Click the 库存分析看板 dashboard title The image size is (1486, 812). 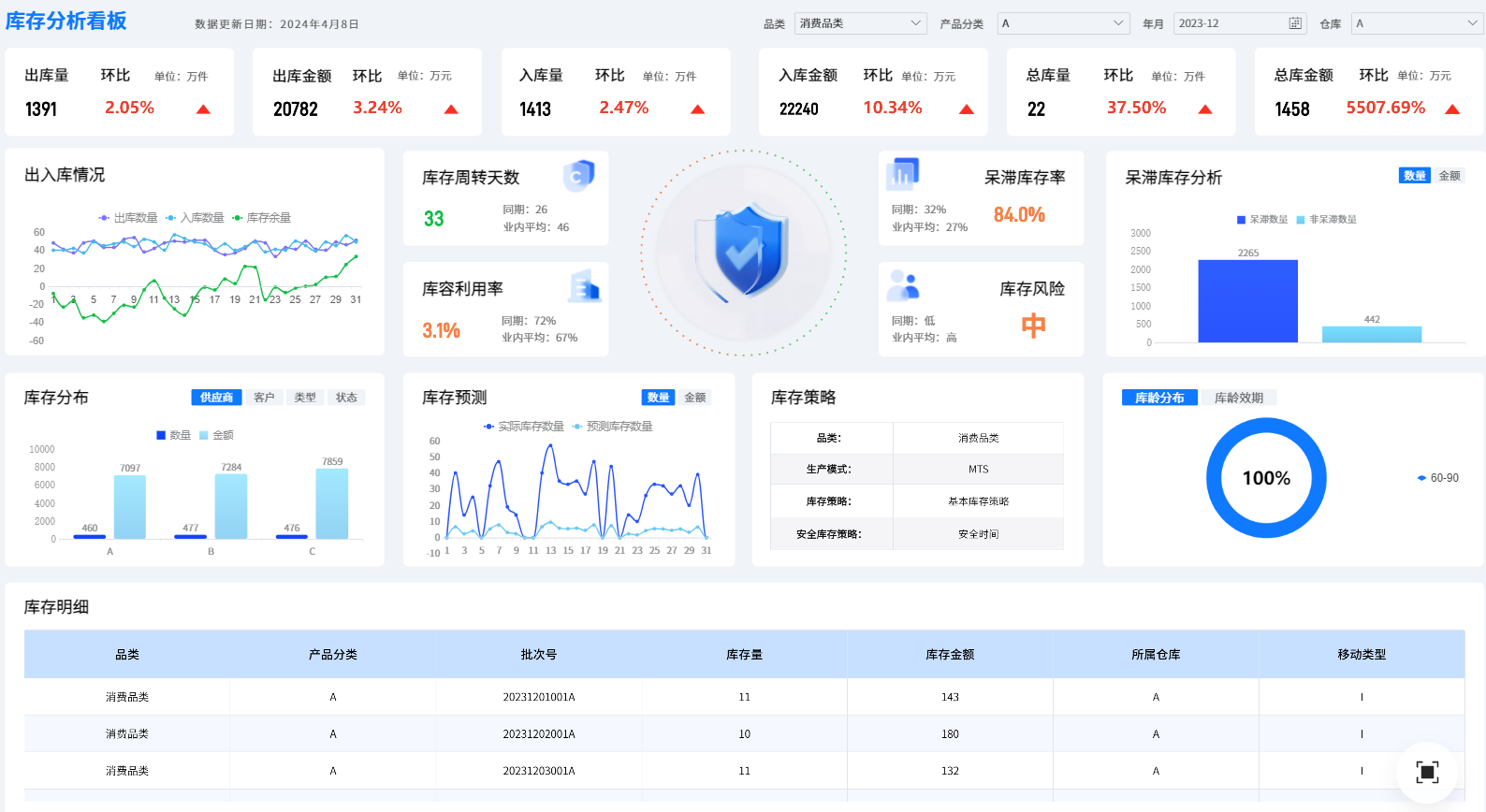(x=66, y=22)
